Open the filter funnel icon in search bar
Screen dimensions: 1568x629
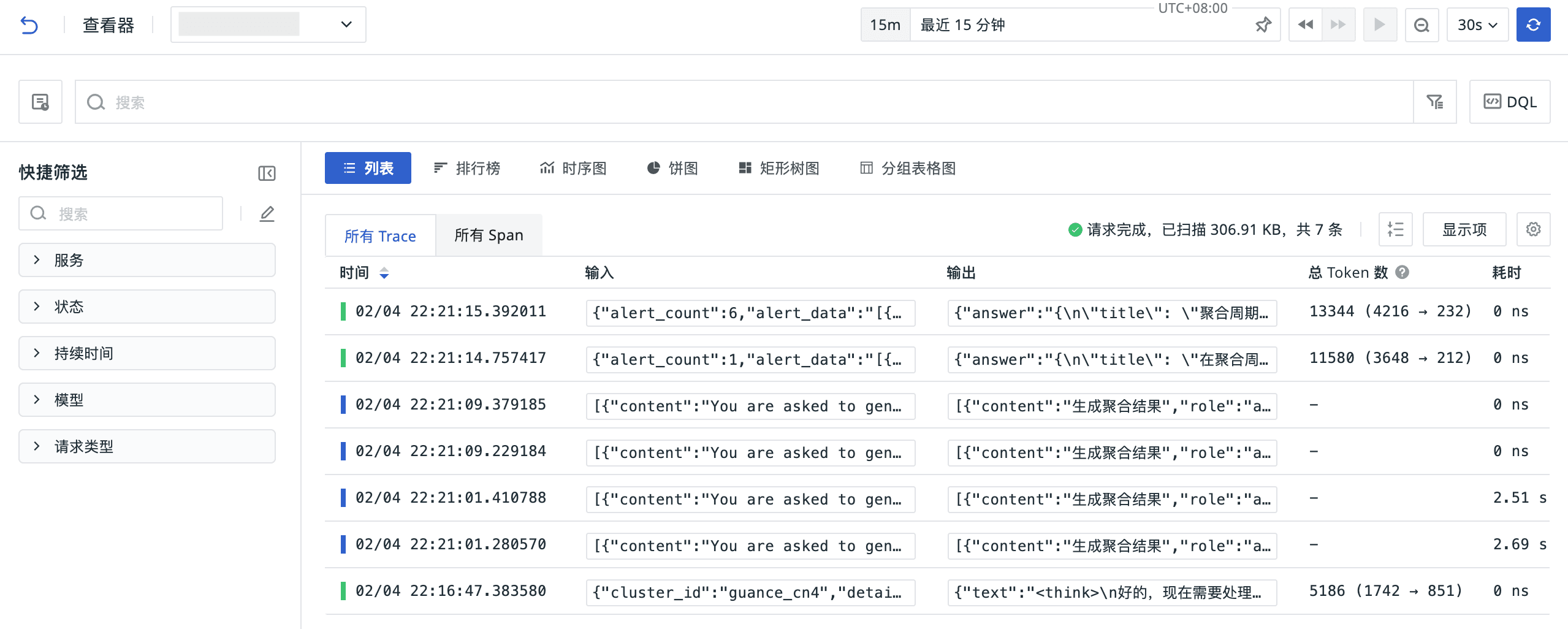pyautogui.click(x=1434, y=102)
